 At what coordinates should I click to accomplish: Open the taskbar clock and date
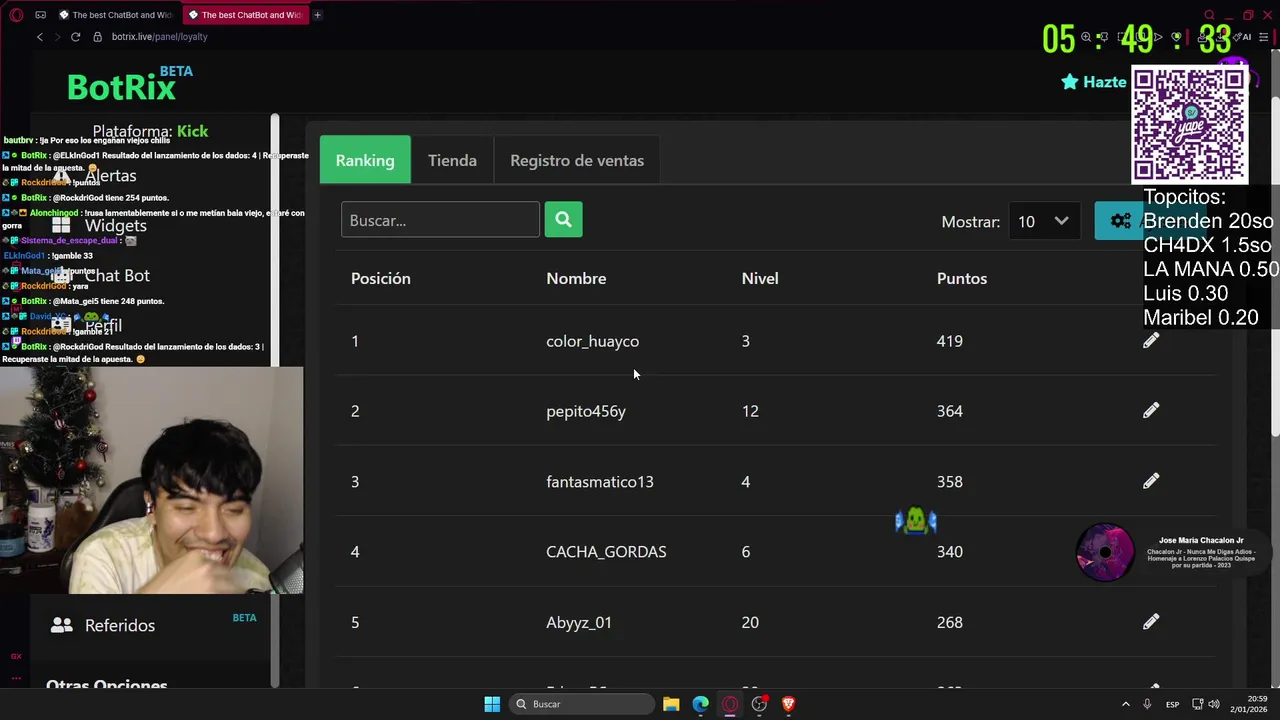pyautogui.click(x=1250, y=704)
